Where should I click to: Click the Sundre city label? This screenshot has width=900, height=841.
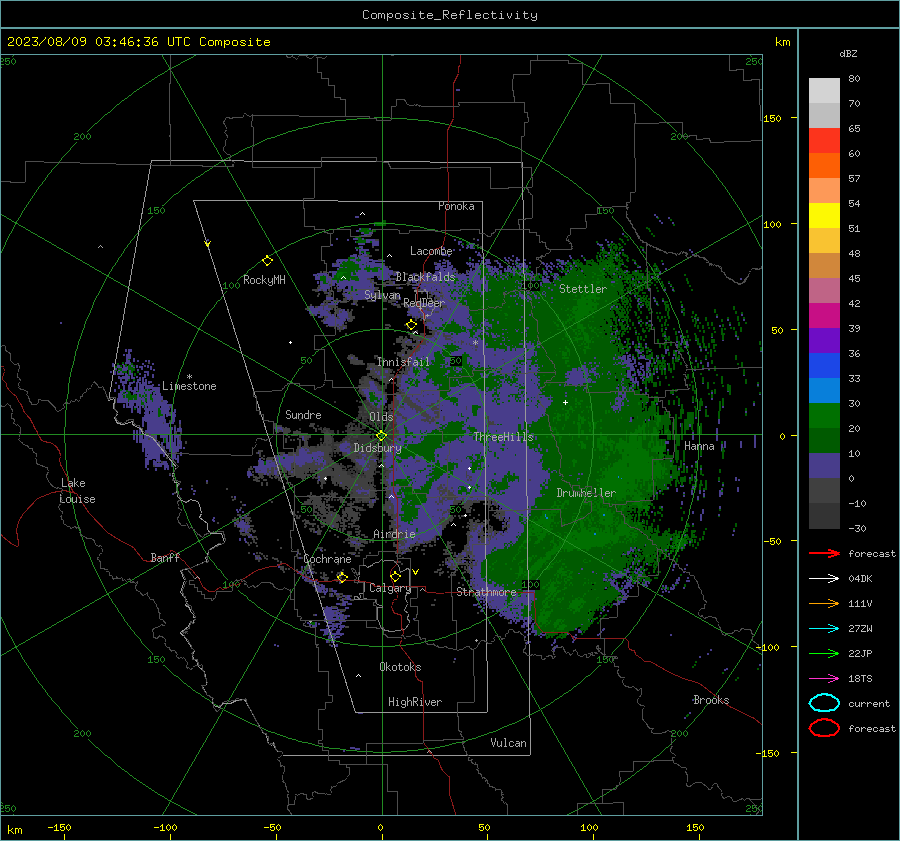(303, 415)
